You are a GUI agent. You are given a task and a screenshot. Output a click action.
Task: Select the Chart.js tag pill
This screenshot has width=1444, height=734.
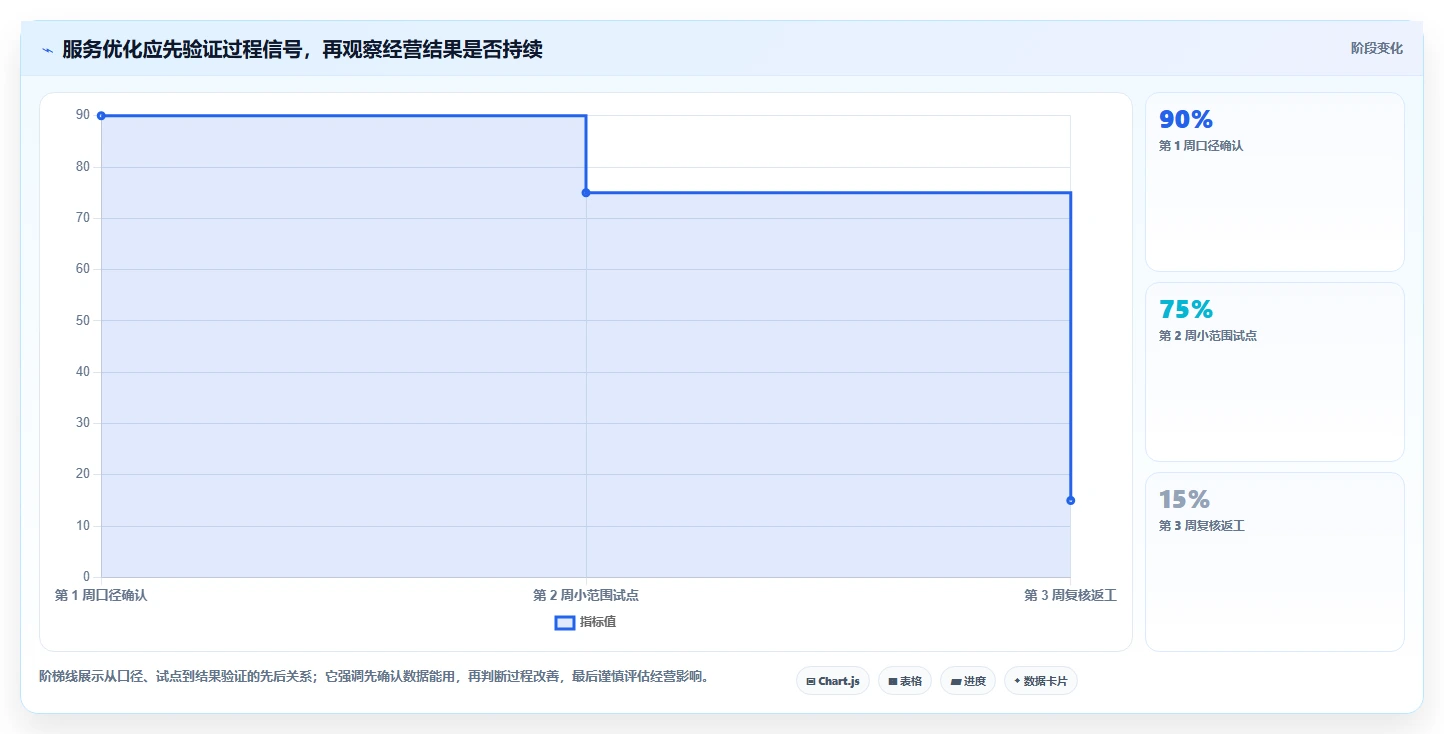(833, 681)
